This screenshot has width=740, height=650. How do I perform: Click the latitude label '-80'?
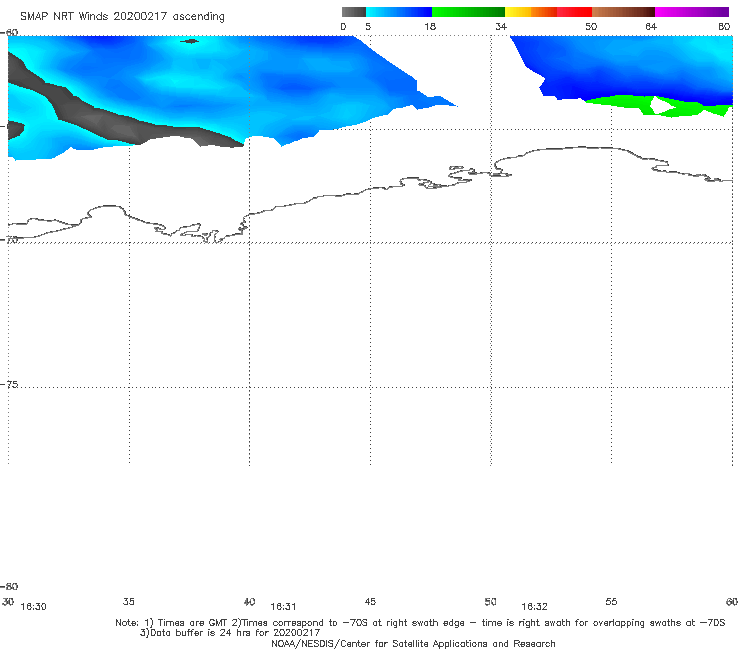pos(9,587)
